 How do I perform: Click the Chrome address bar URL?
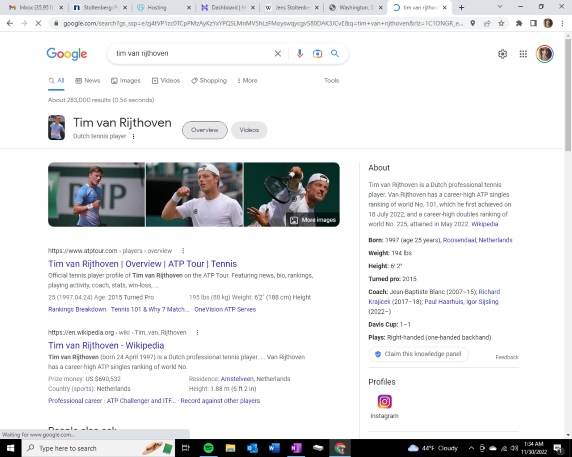pos(263,23)
